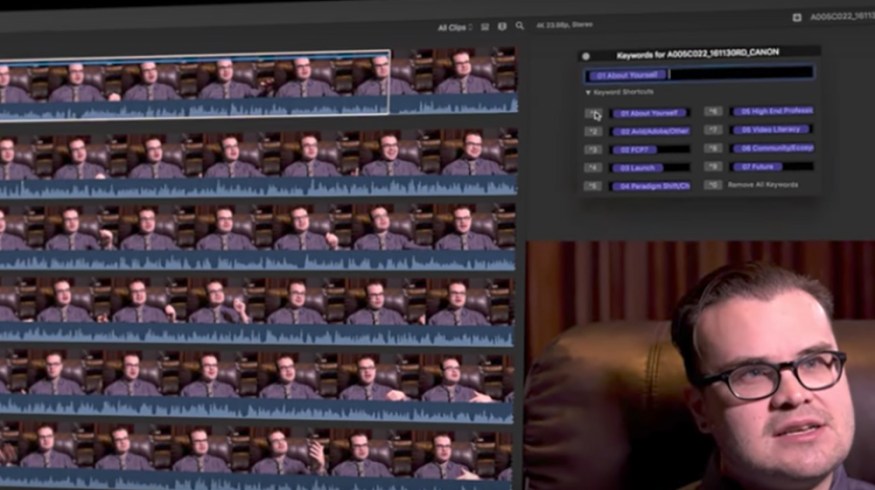The image size is (875, 490).
Task: Click the viewer video preview image
Action: point(700,365)
